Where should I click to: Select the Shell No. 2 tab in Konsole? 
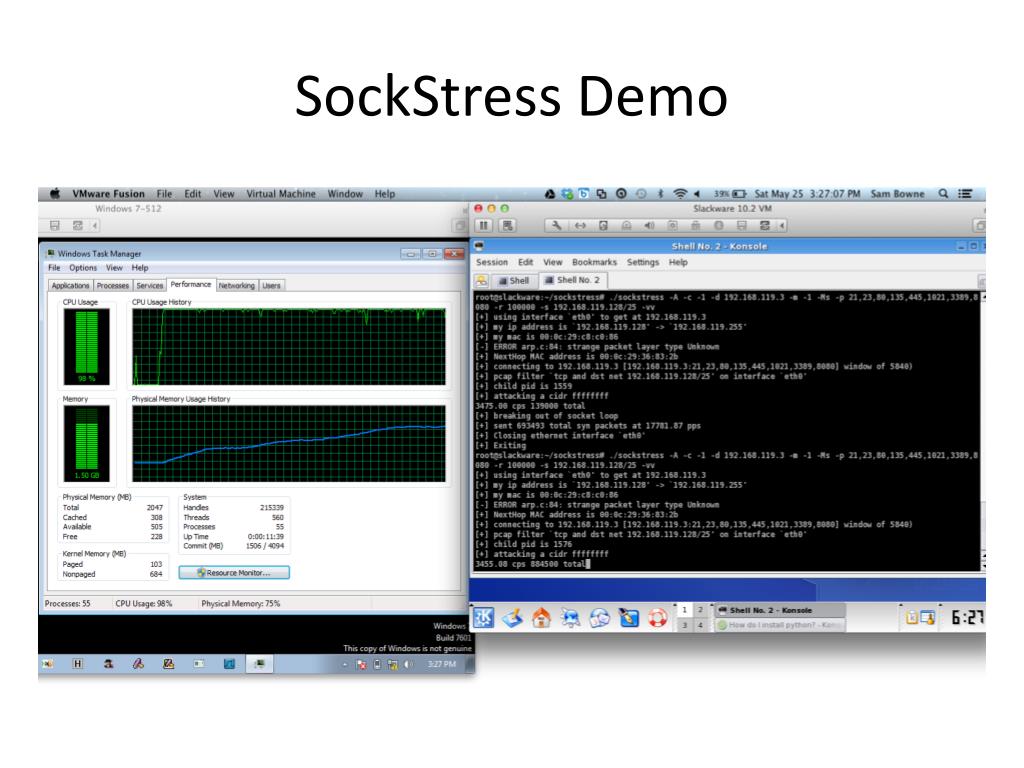pos(573,280)
